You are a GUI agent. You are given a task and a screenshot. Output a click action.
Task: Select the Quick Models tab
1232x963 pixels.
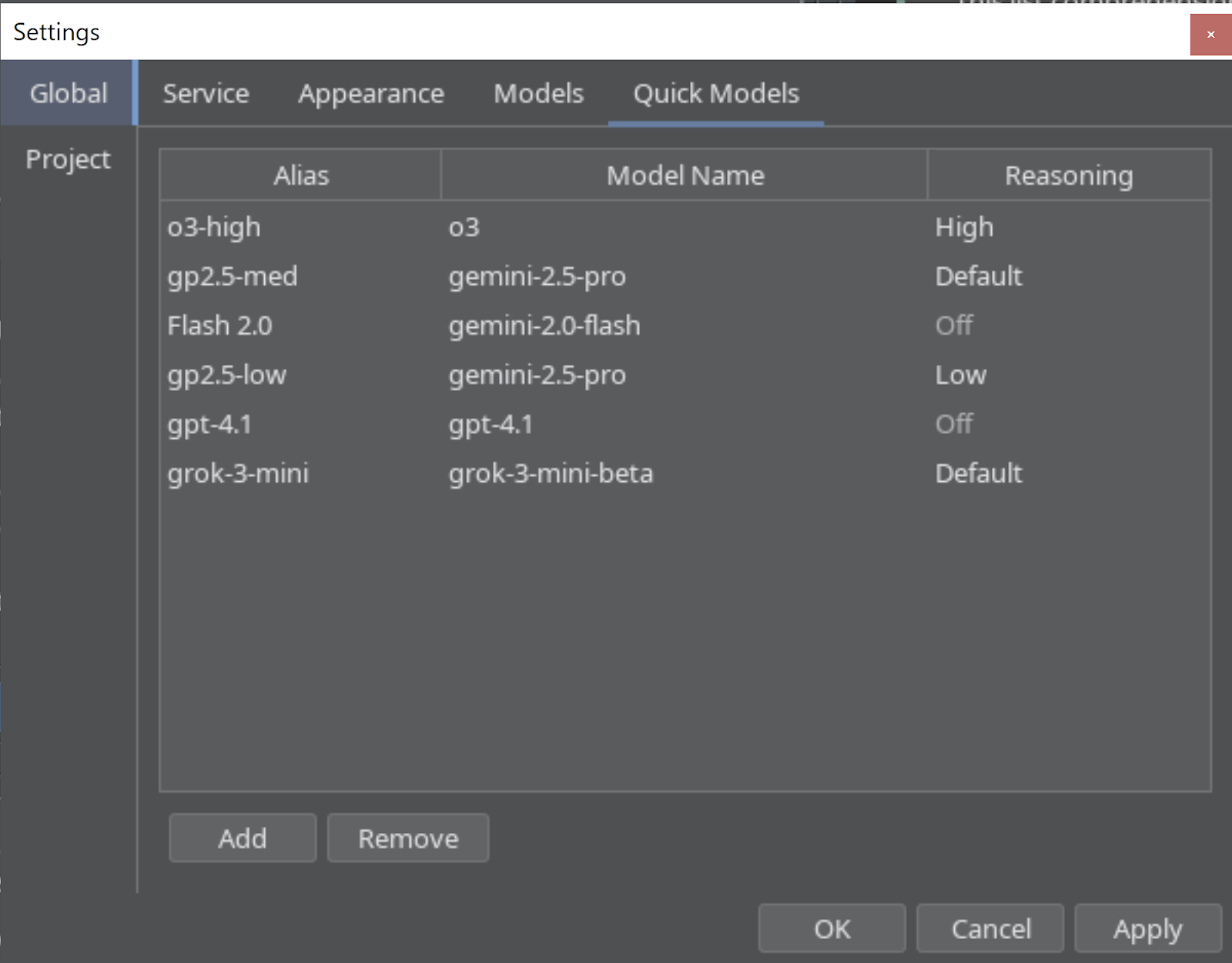716,93
